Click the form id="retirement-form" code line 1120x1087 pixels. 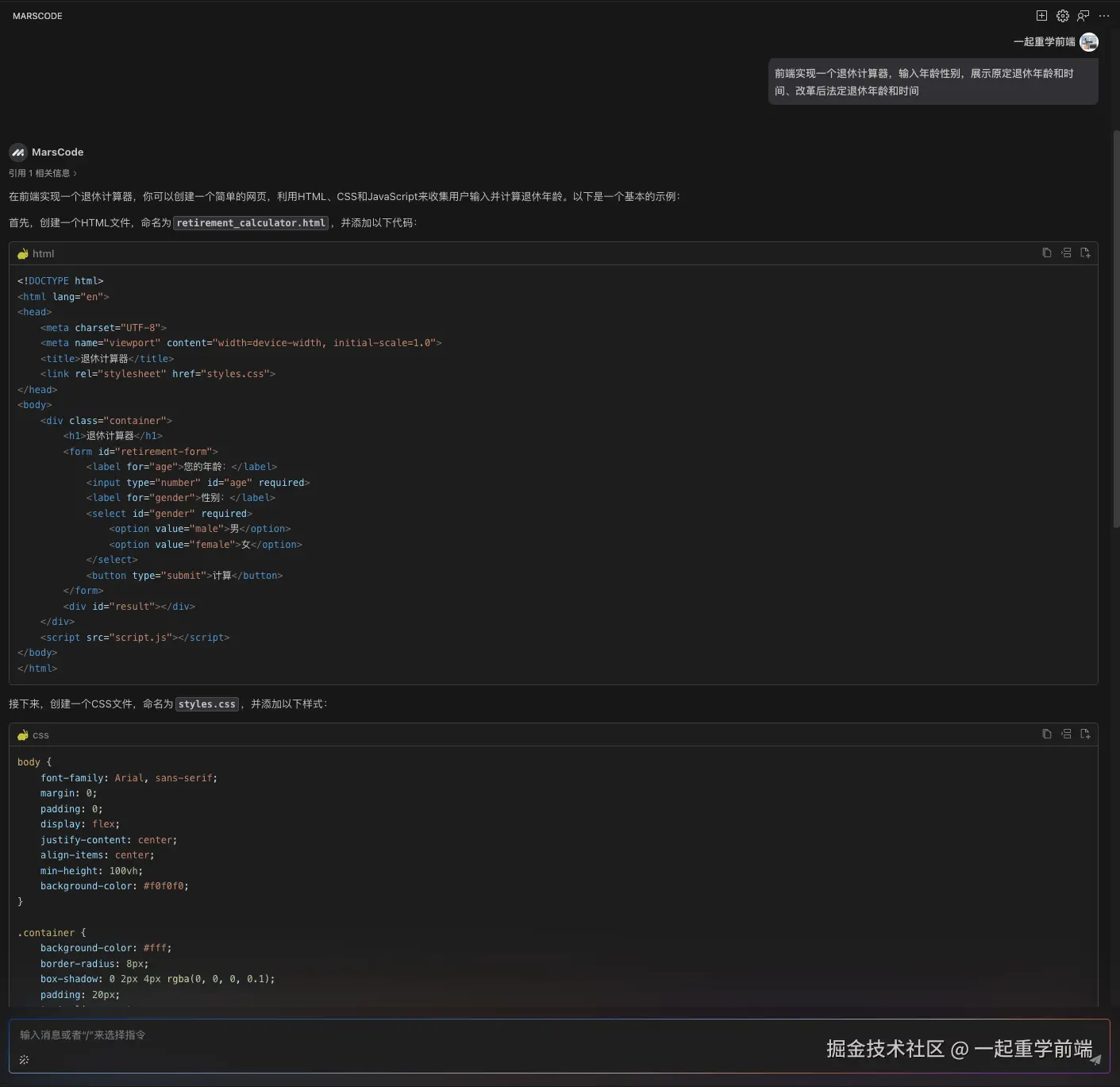tap(140, 452)
